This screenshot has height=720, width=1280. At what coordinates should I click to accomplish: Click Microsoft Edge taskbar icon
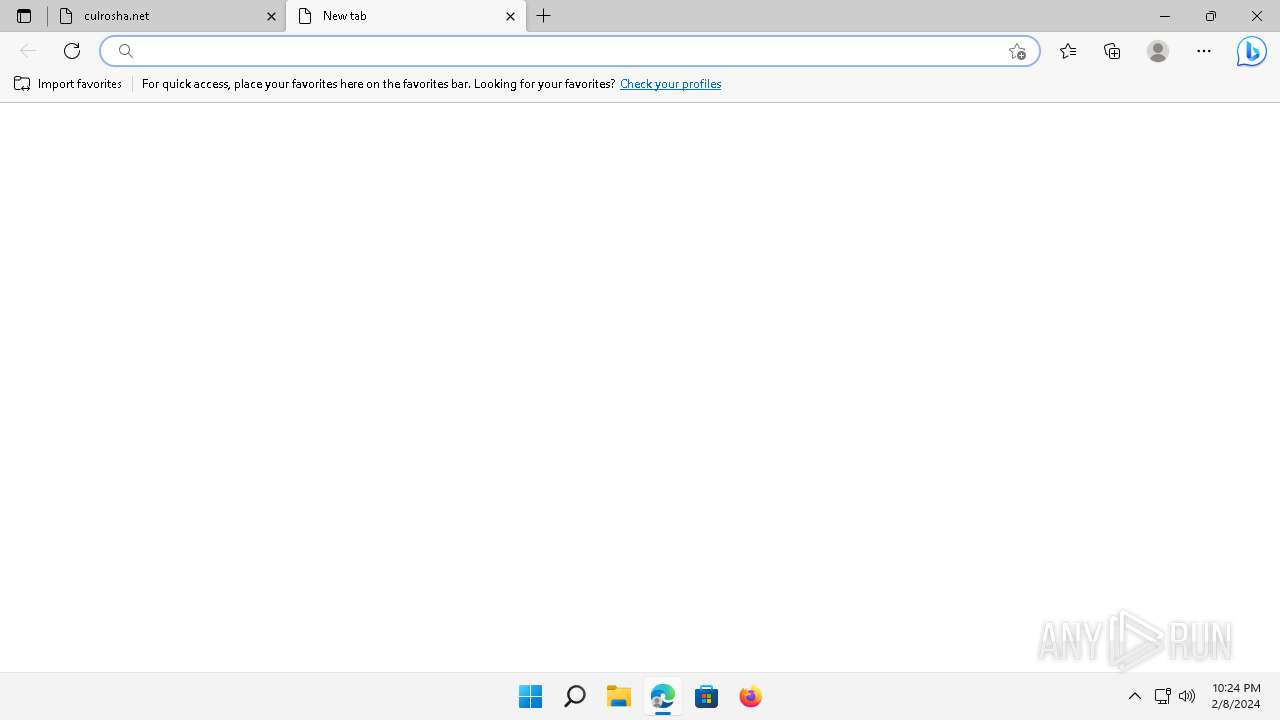pos(663,696)
